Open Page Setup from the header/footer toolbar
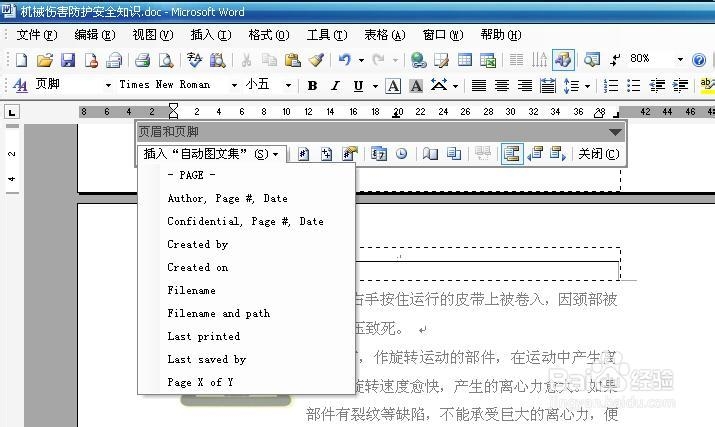 point(430,154)
